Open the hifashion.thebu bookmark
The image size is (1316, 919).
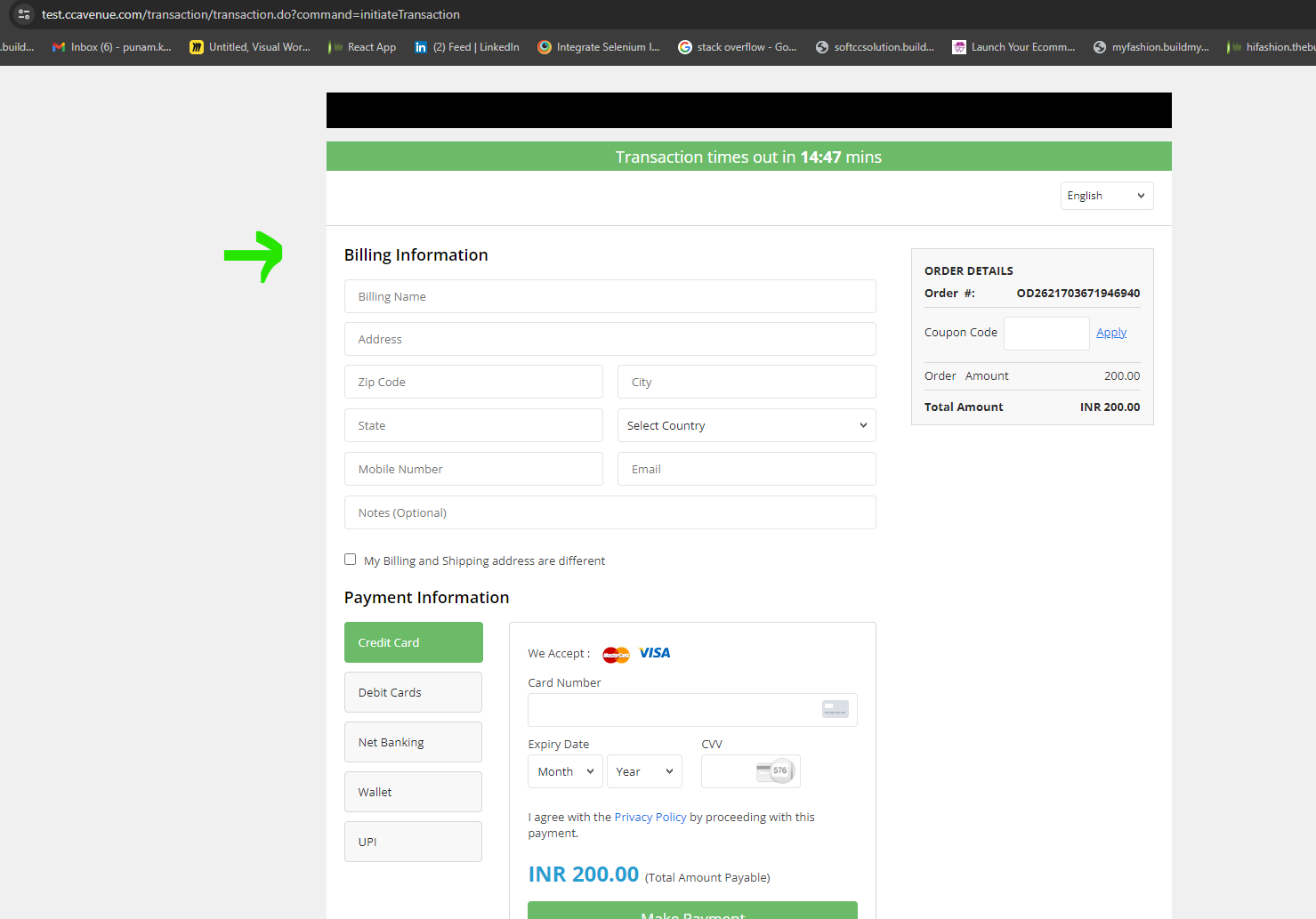[1271, 47]
